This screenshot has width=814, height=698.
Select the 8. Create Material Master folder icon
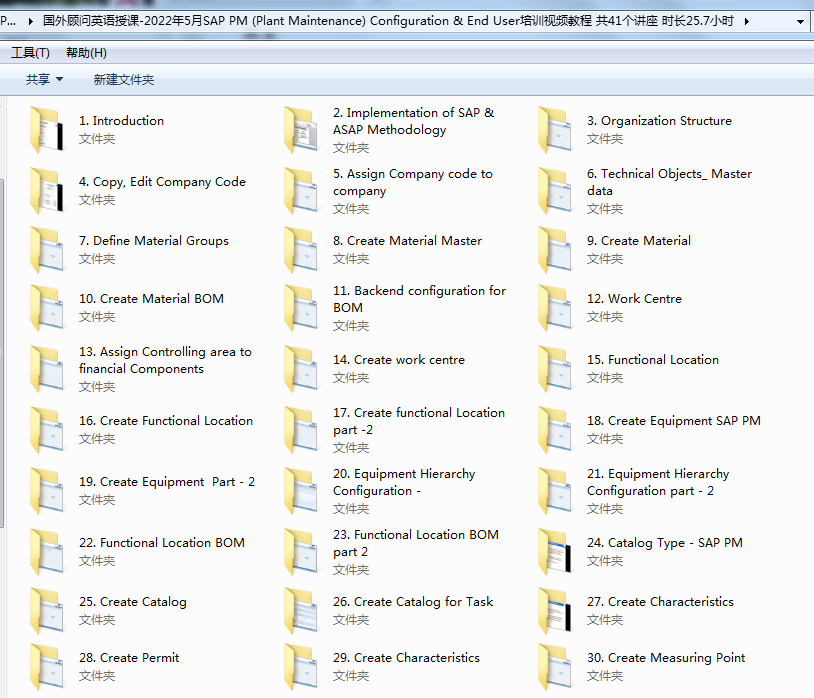[301, 250]
